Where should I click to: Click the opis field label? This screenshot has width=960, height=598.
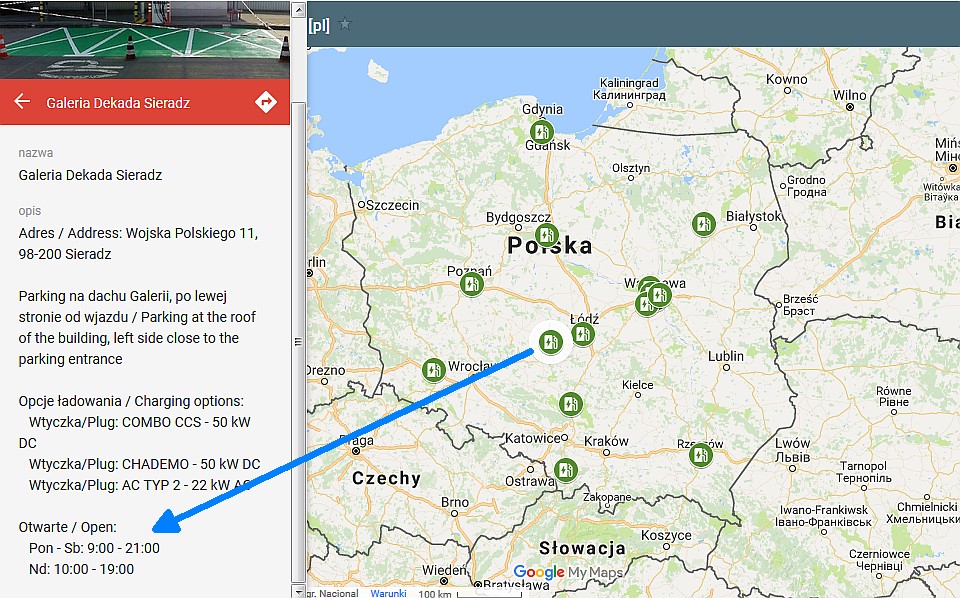pyautogui.click(x=29, y=211)
